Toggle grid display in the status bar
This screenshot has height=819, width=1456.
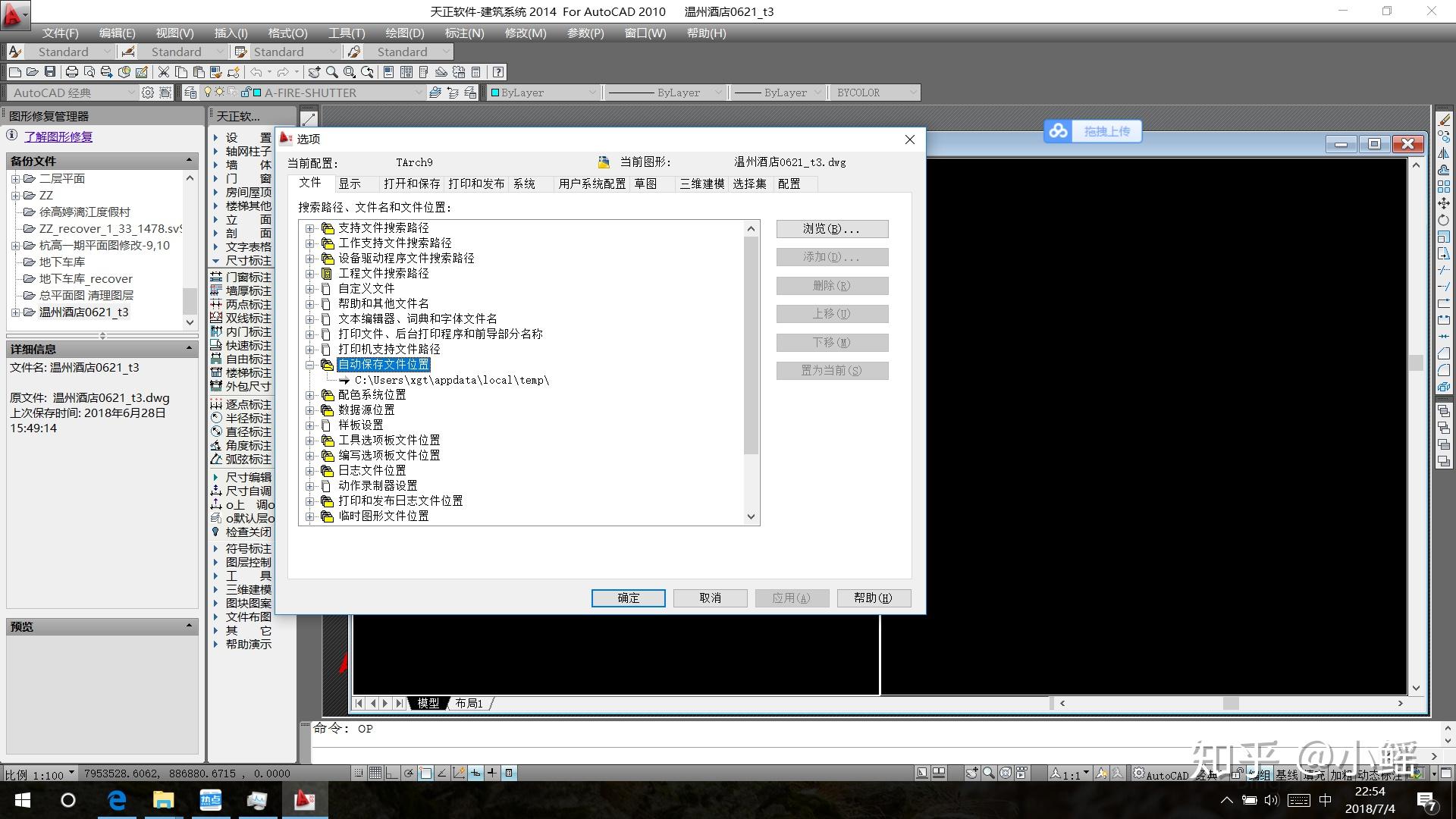point(375,773)
